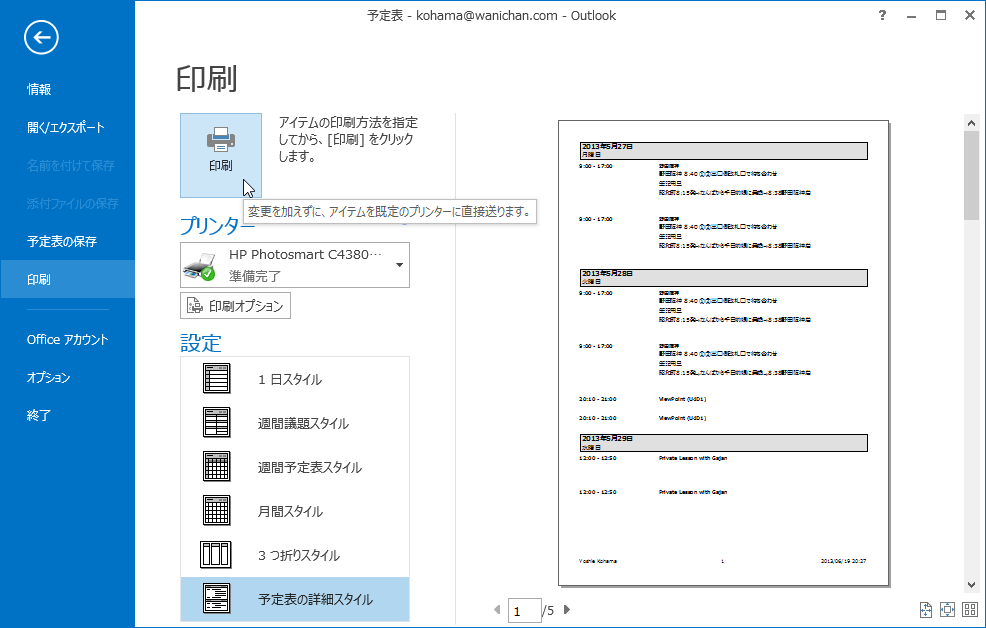Click the large 印刷 print button
This screenshot has height=628, width=986.
[221, 155]
